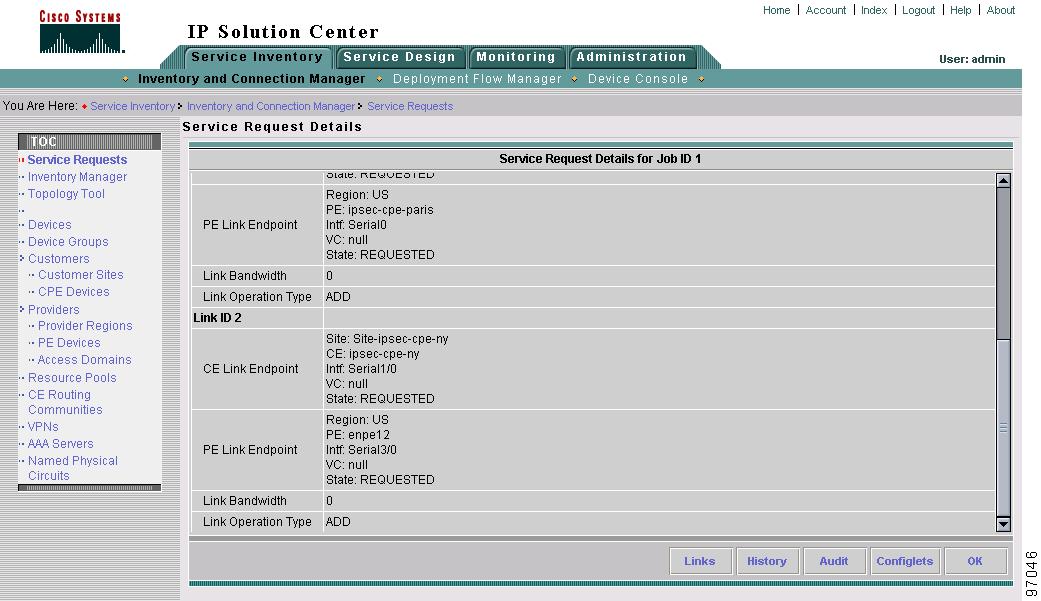This screenshot has height=601, width=1041.
Task: Click the TOC panel header
Action: pyautogui.click(x=90, y=141)
